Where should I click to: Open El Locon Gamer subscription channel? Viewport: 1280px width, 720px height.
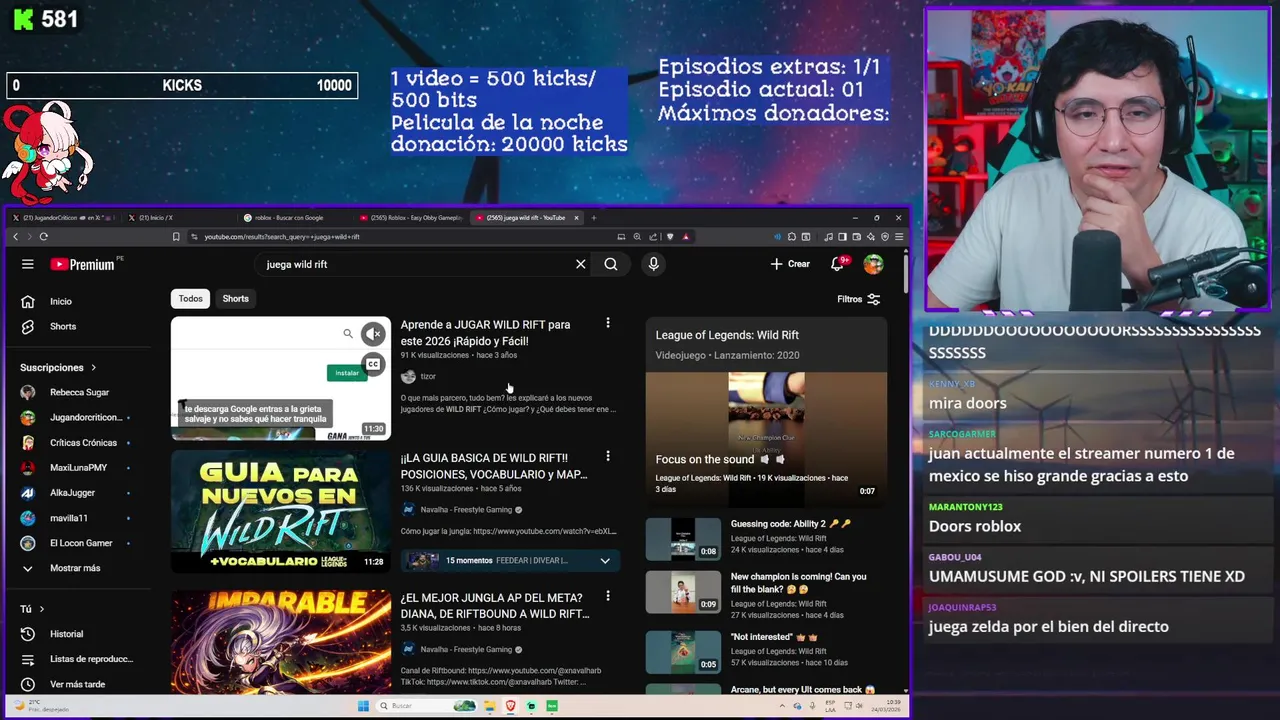(x=81, y=543)
